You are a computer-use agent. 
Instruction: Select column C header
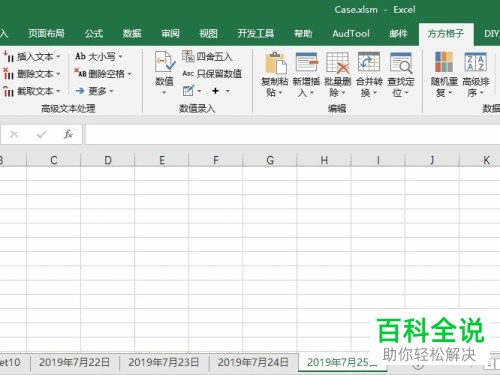(x=54, y=160)
